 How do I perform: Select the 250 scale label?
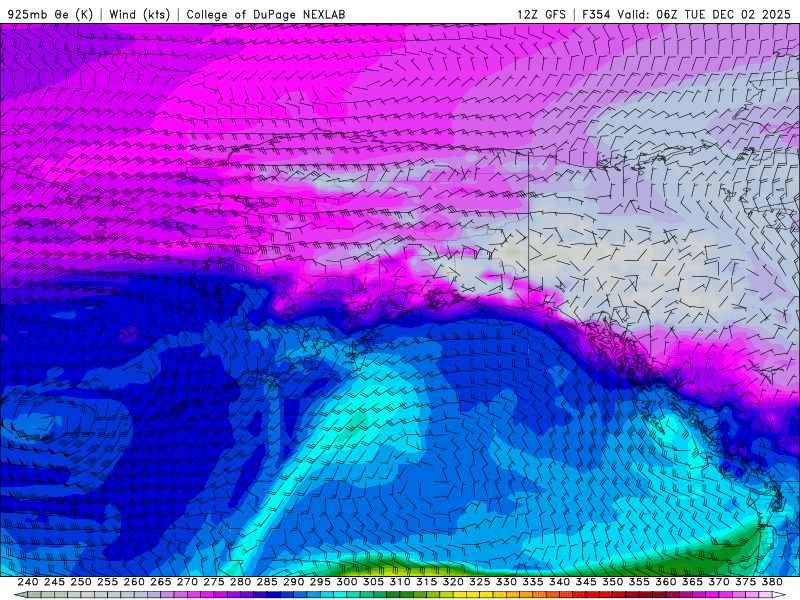[x=81, y=582]
